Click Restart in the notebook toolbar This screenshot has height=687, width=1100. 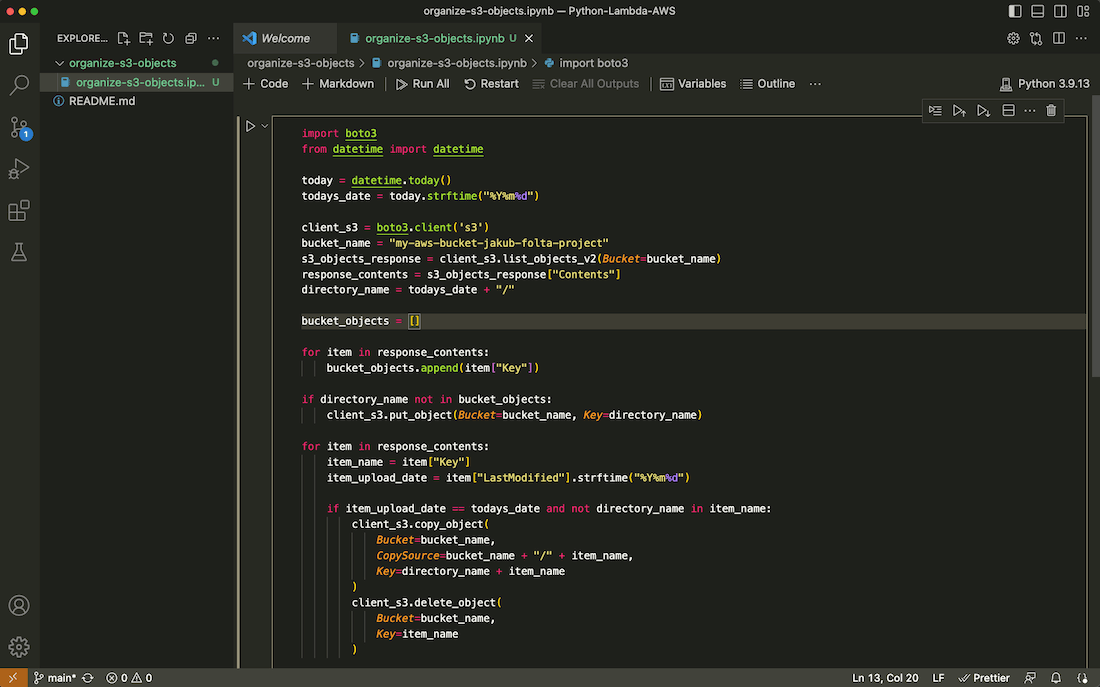pyautogui.click(x=491, y=84)
